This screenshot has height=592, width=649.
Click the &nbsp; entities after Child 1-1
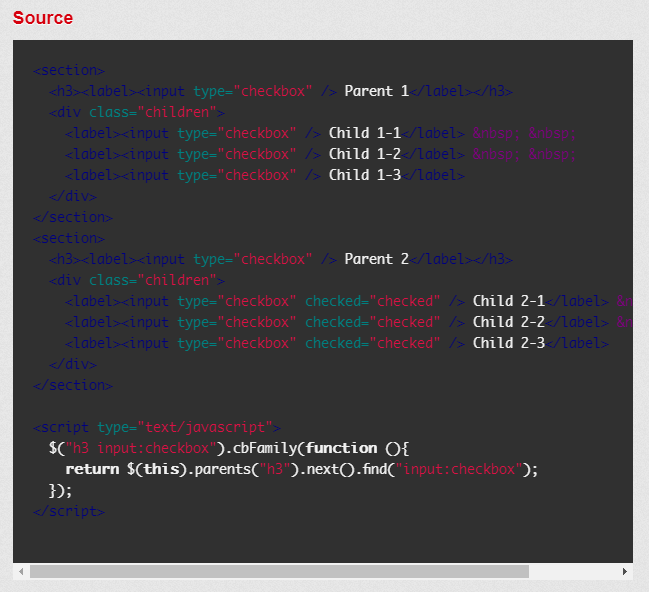524,133
